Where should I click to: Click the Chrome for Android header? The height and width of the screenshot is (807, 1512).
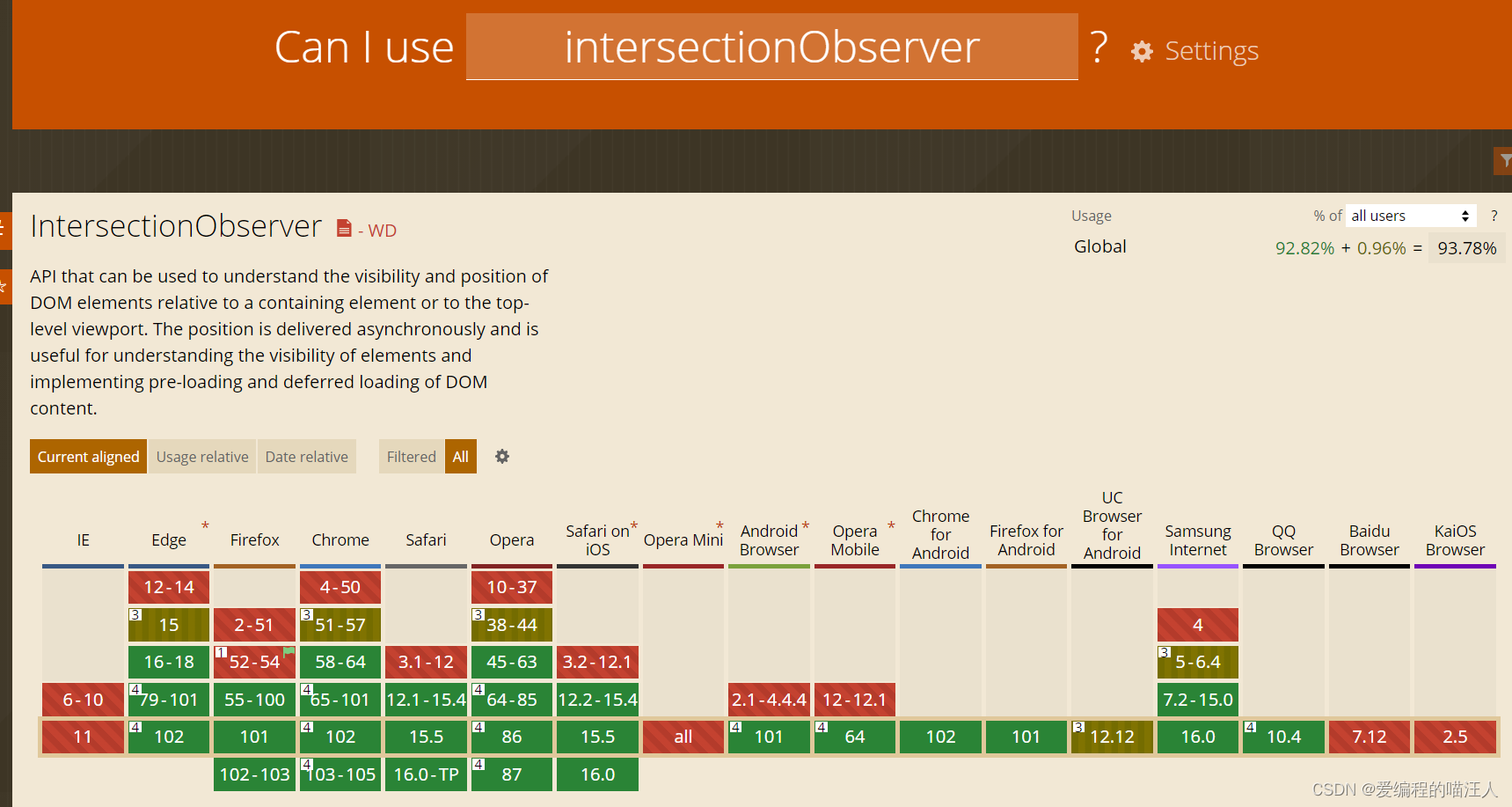coord(941,534)
